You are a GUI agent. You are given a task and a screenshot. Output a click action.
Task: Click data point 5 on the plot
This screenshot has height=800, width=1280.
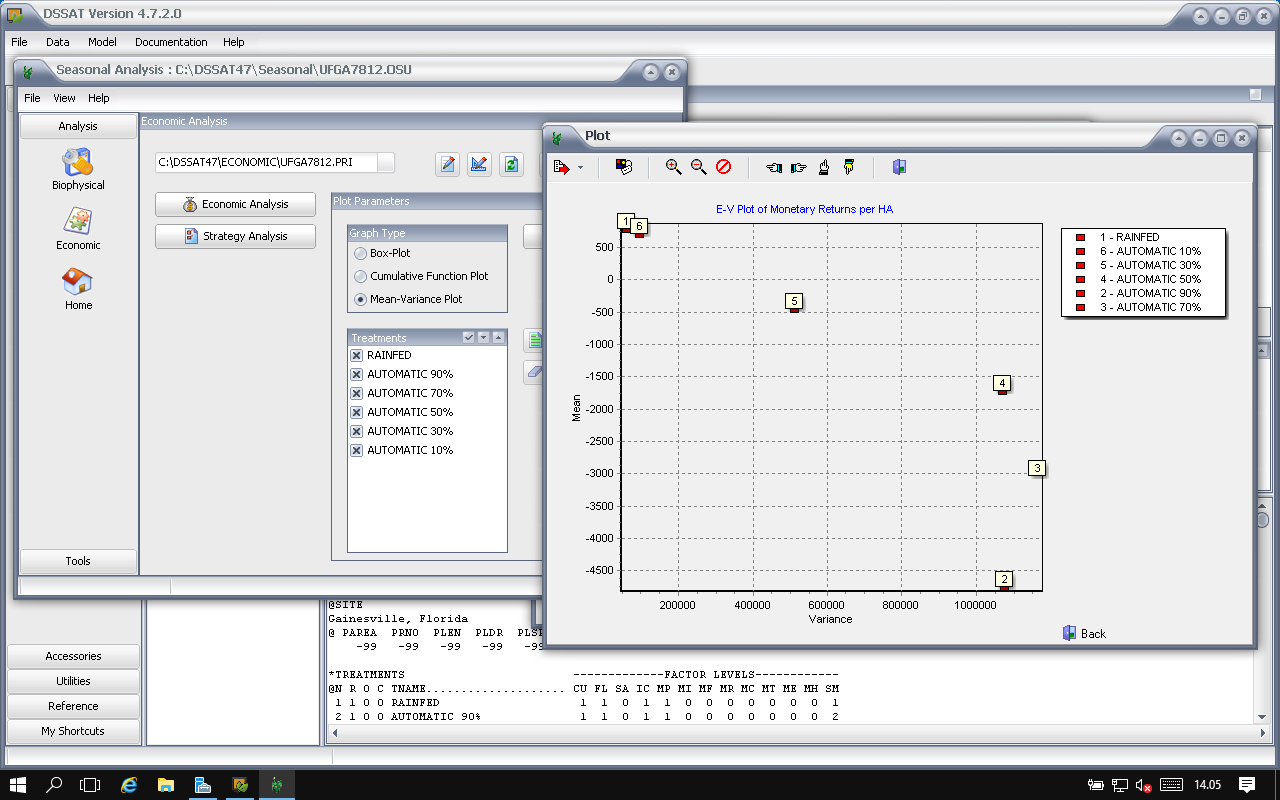tap(794, 309)
